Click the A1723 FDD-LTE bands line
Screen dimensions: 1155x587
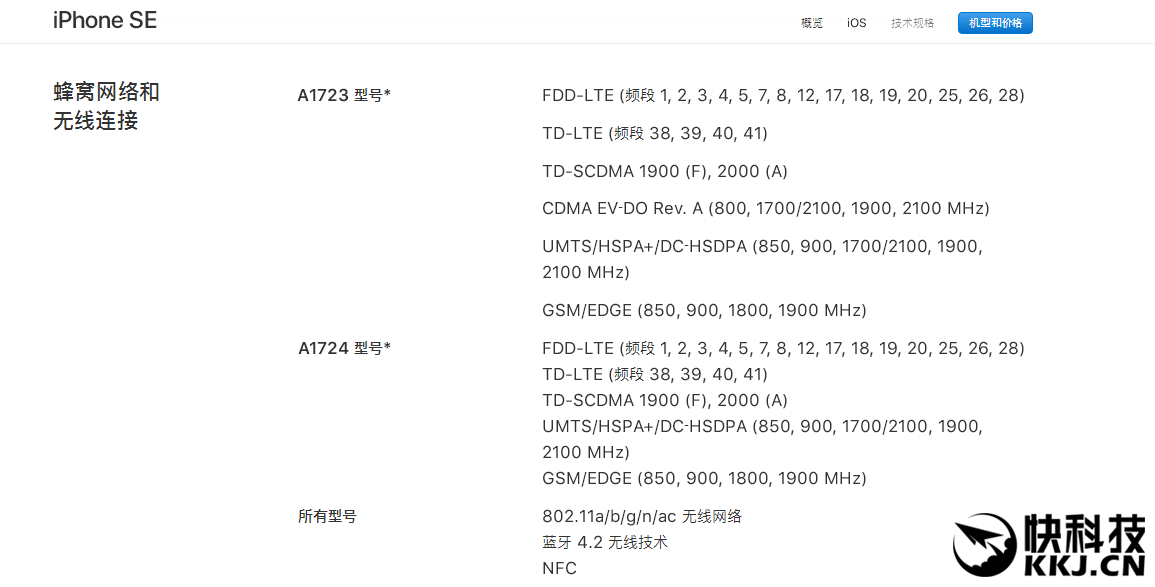pyautogui.click(x=783, y=96)
